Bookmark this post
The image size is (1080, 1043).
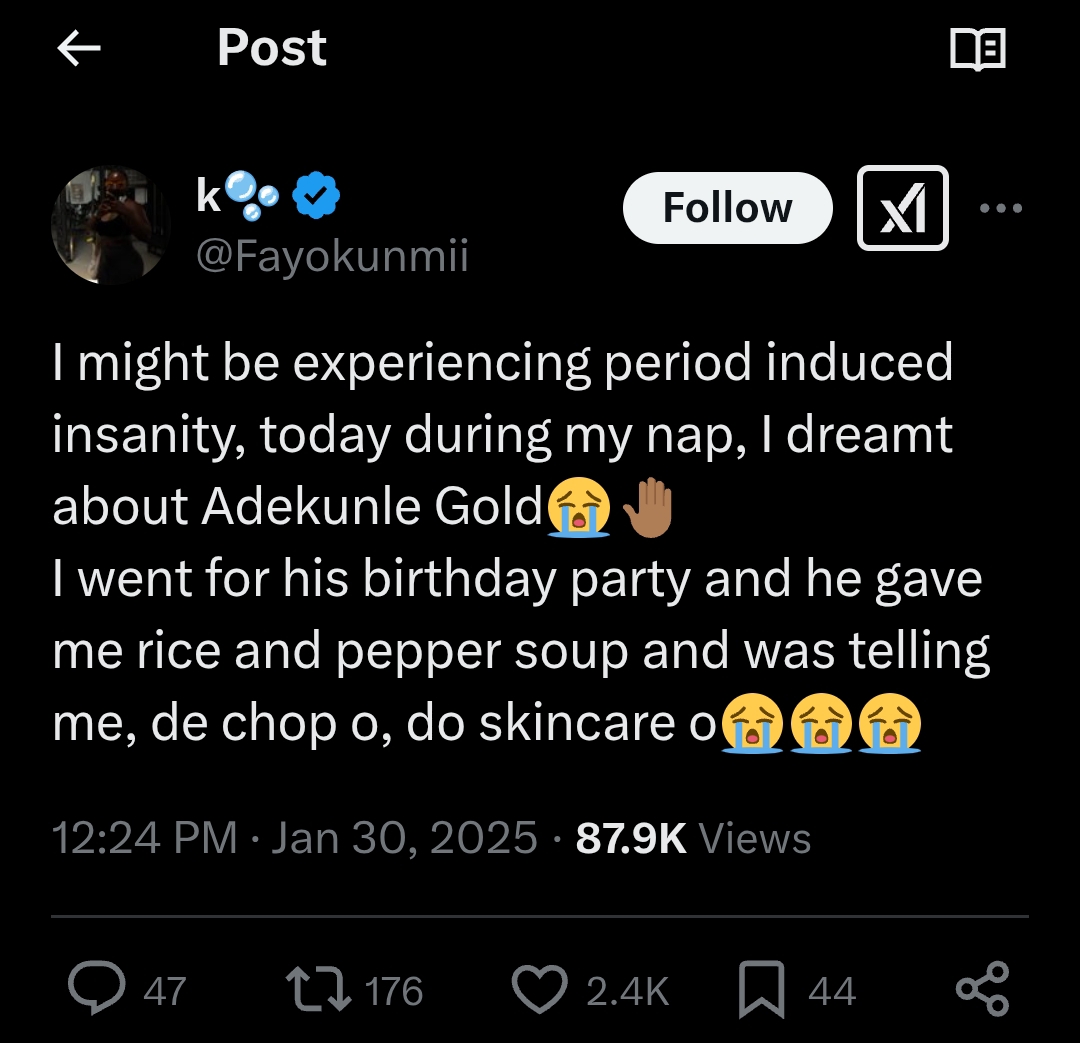click(x=761, y=990)
